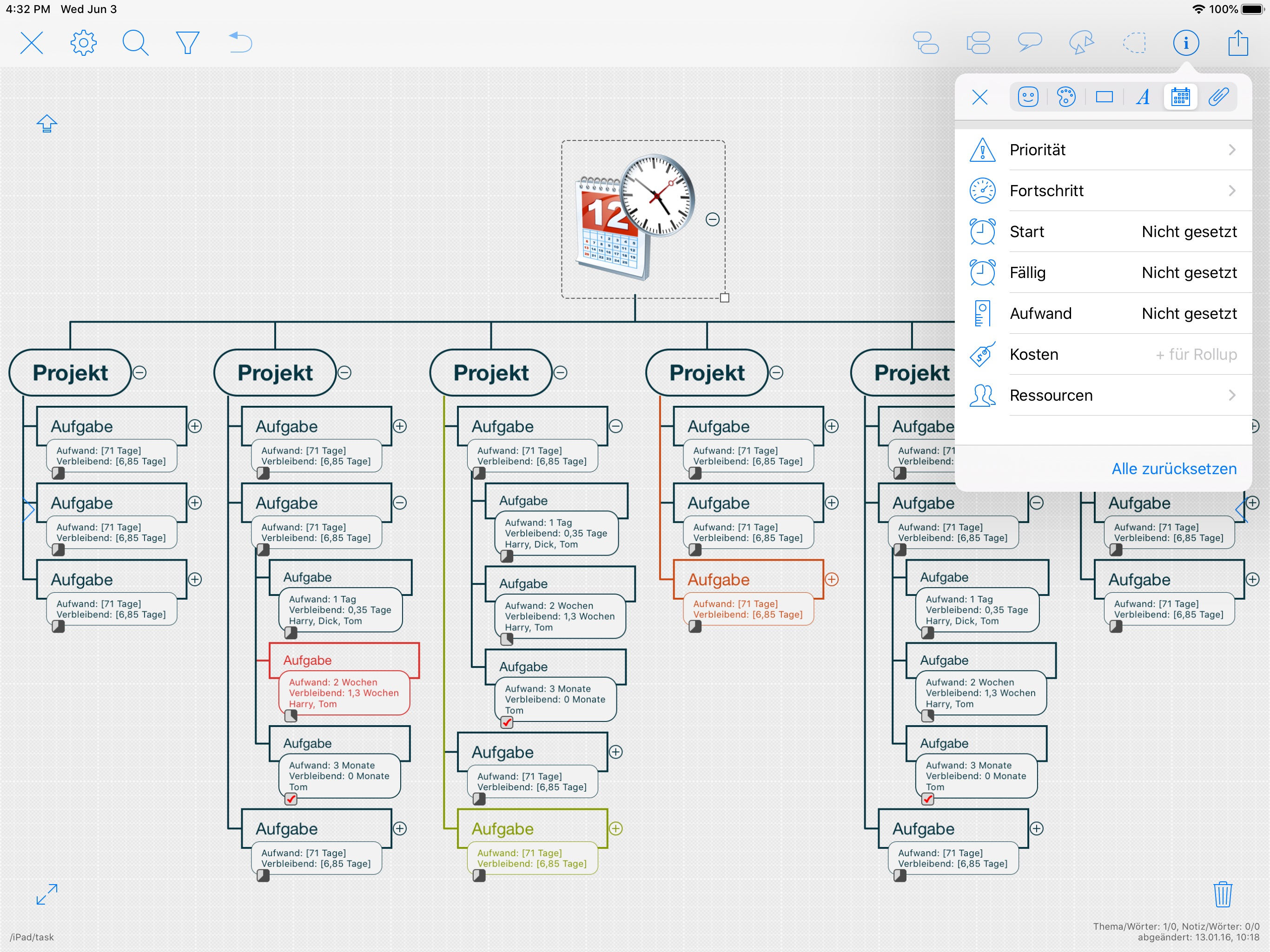Tap the search magnifier icon
Viewport: 1270px width, 952px height.
coord(135,42)
